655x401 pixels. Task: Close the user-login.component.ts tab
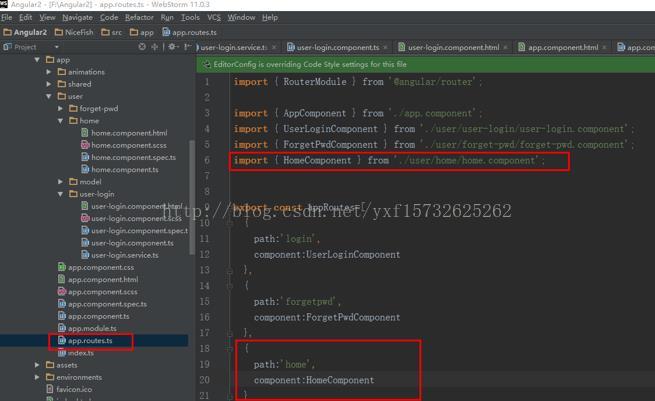tap(385, 47)
